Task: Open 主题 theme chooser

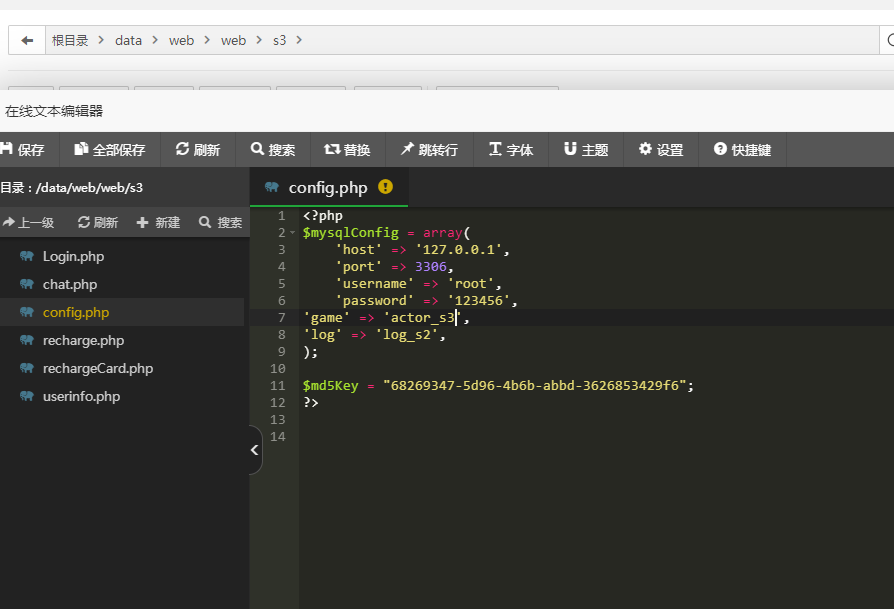Action: coord(586,149)
